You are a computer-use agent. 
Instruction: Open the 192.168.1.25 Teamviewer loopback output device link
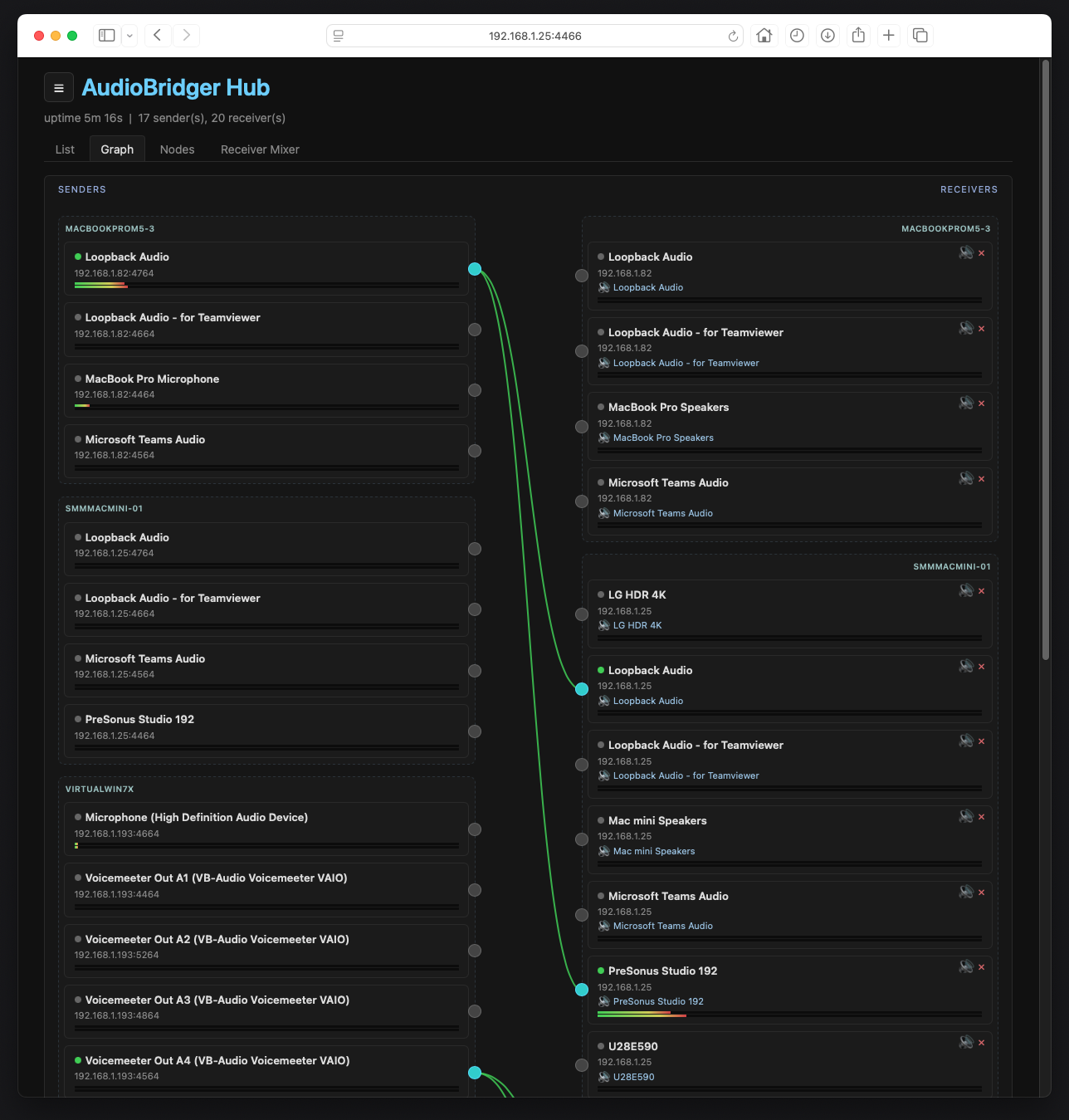pyautogui.click(x=686, y=775)
